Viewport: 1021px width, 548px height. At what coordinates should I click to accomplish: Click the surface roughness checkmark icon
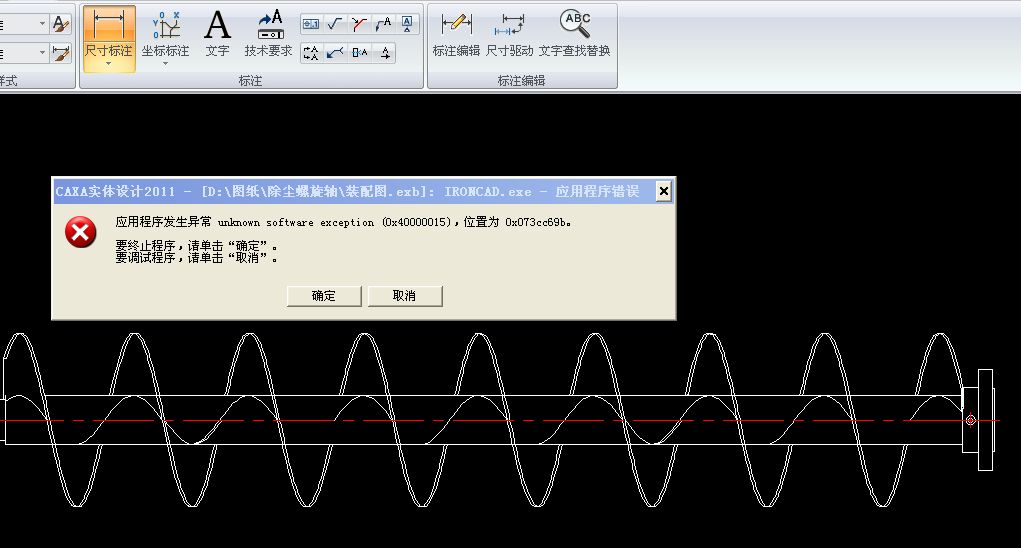click(335, 23)
